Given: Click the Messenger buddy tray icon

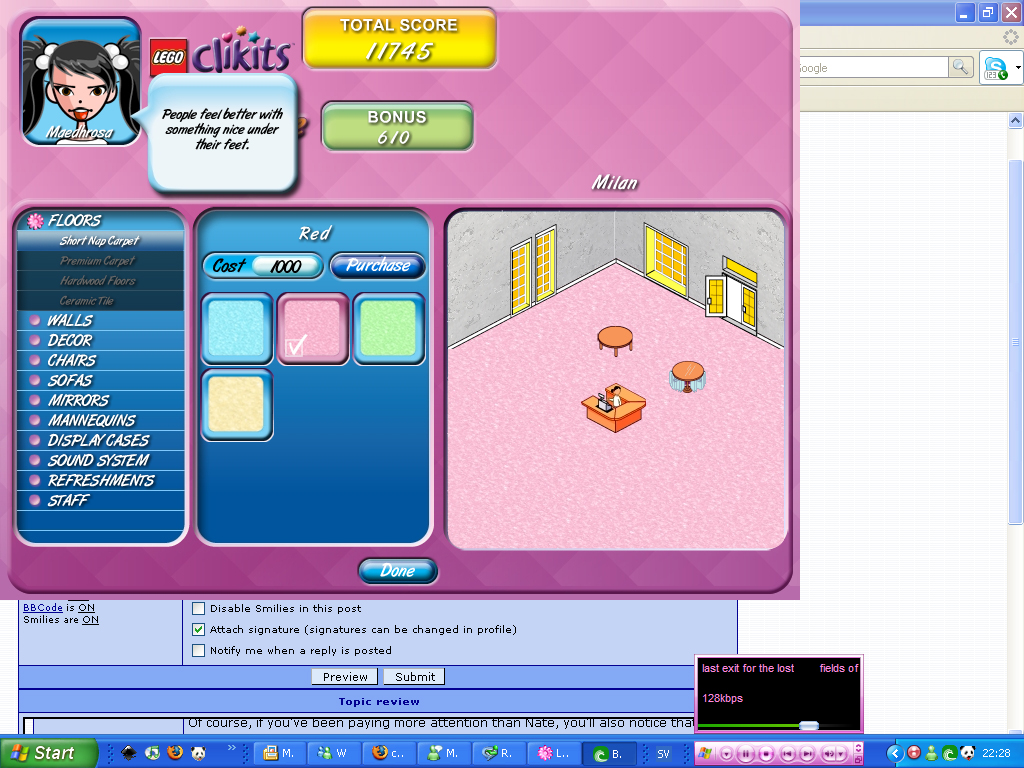Looking at the screenshot, I should (932, 754).
